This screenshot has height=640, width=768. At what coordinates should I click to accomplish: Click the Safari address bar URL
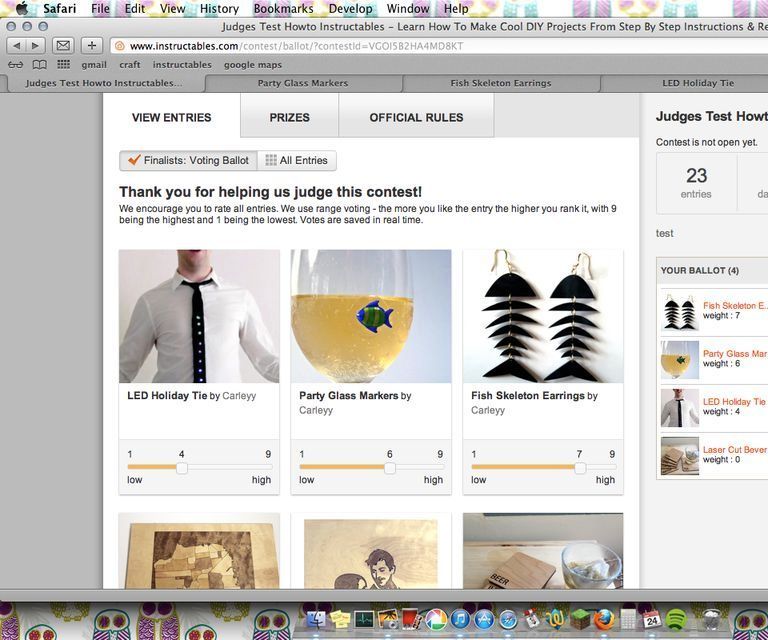point(296,46)
